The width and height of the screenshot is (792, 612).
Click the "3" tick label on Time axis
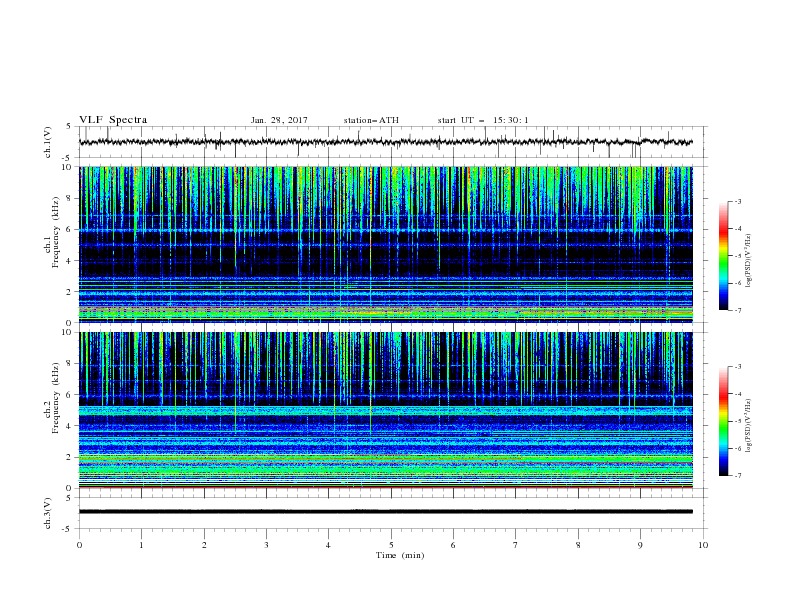pyautogui.click(x=266, y=545)
